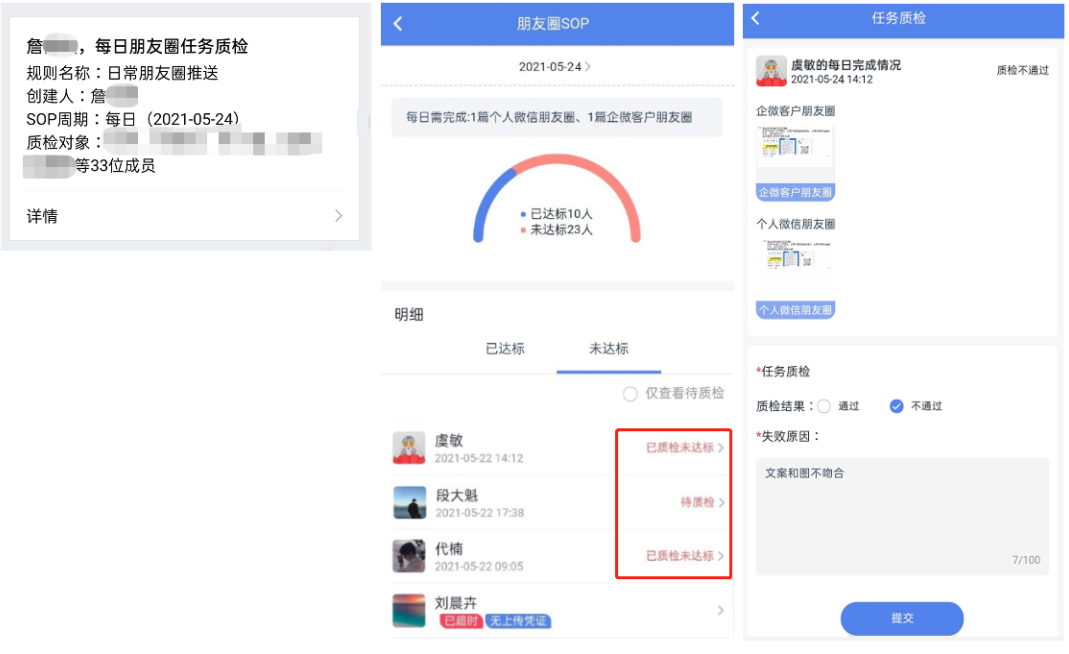Tap the 虞敏的每日完成情况 title
The height and width of the screenshot is (654, 1069).
[x=845, y=65]
